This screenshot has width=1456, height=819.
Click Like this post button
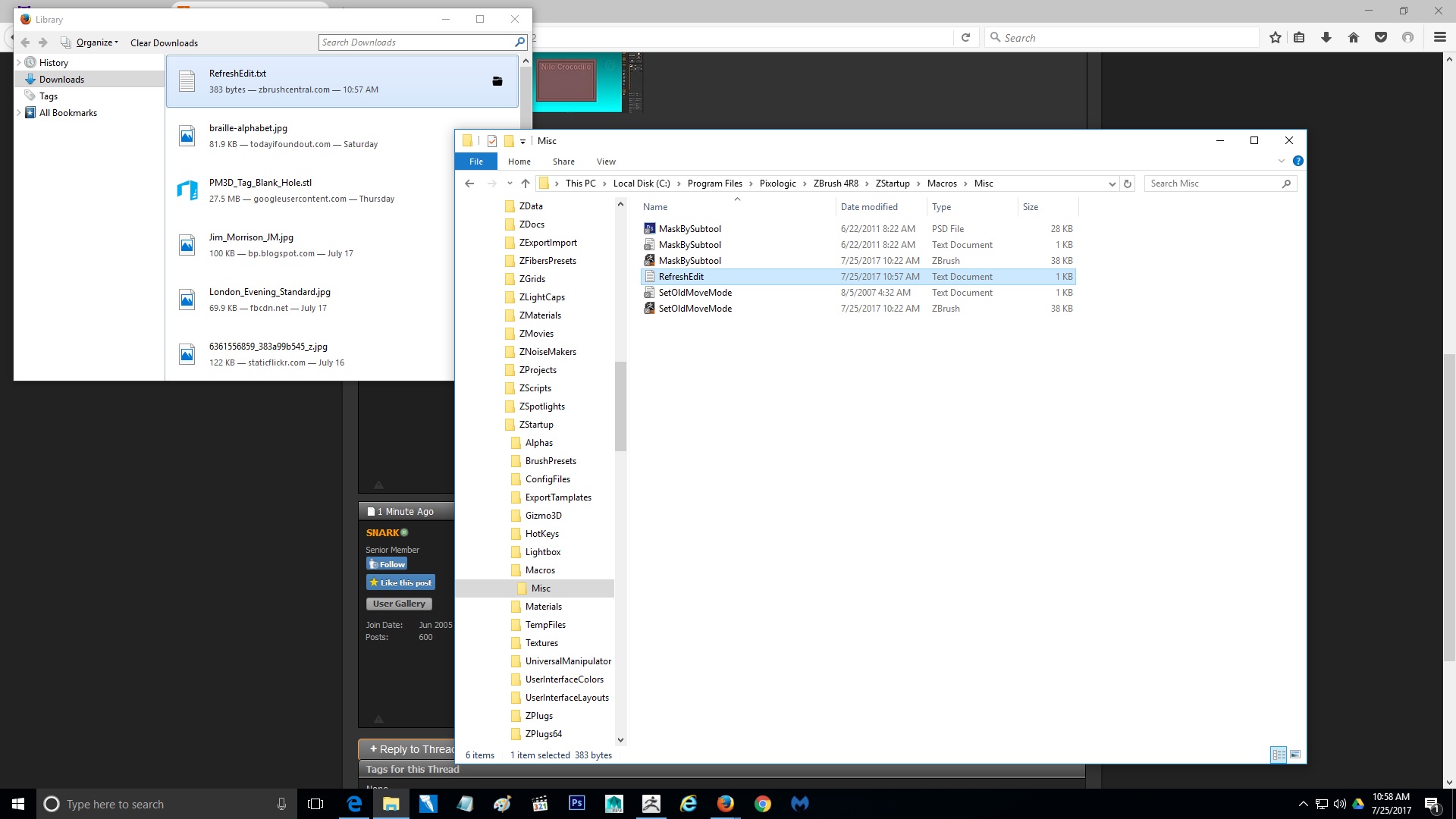pyautogui.click(x=400, y=582)
